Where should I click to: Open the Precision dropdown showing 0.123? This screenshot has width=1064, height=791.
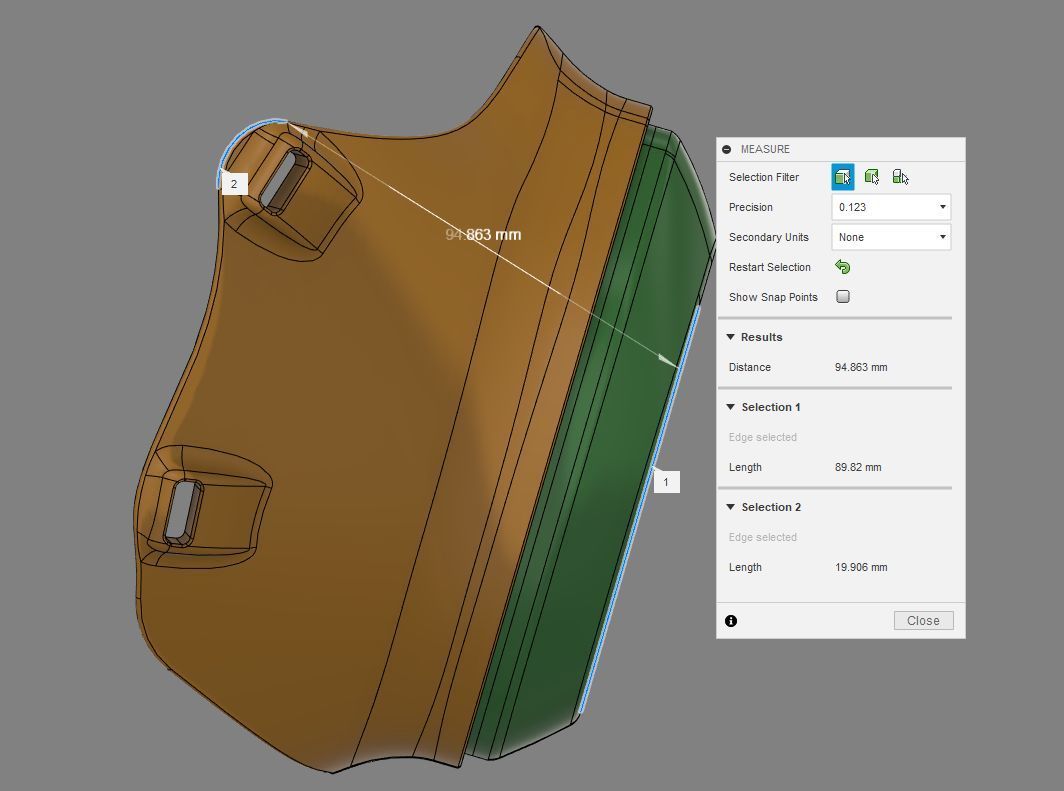tap(891, 207)
